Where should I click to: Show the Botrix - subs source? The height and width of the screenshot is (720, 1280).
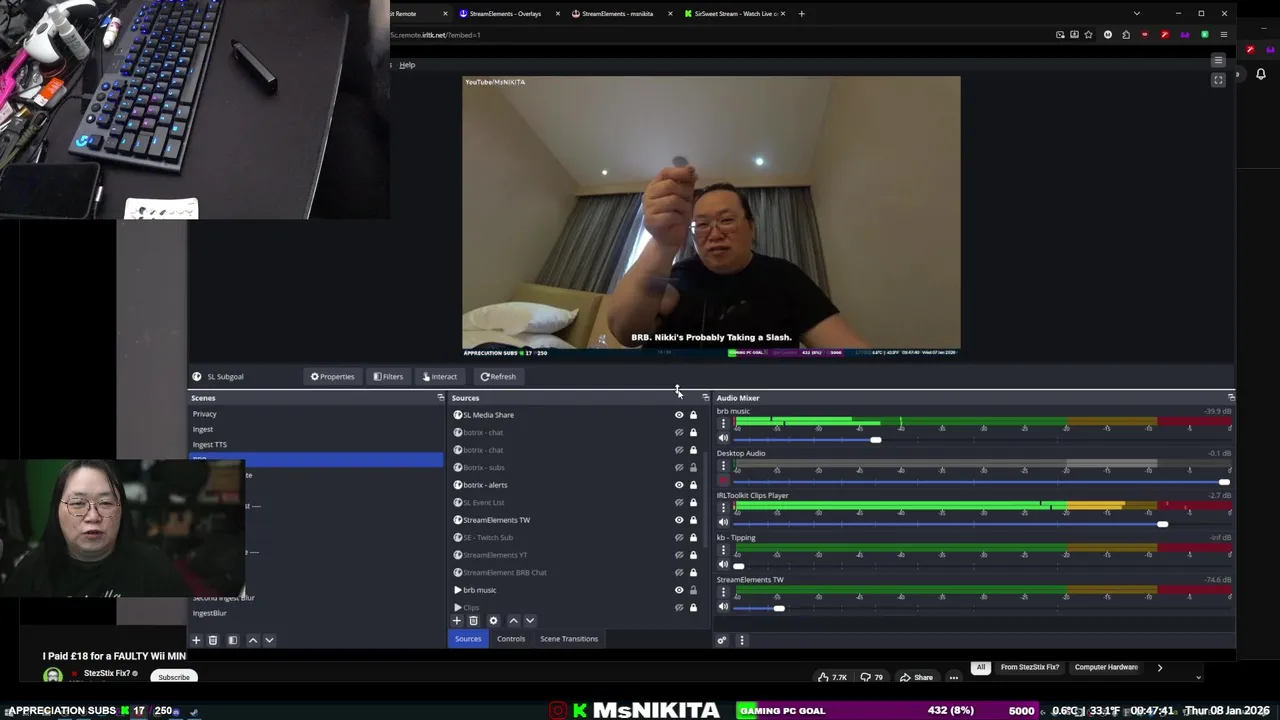pyautogui.click(x=679, y=467)
